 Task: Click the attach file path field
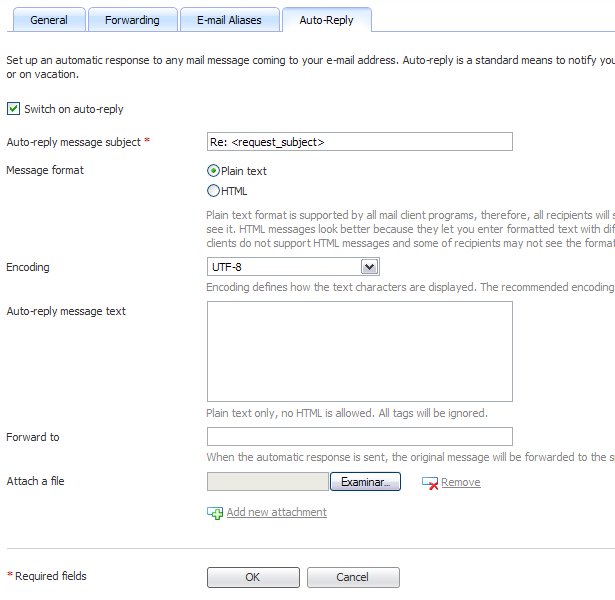267,482
